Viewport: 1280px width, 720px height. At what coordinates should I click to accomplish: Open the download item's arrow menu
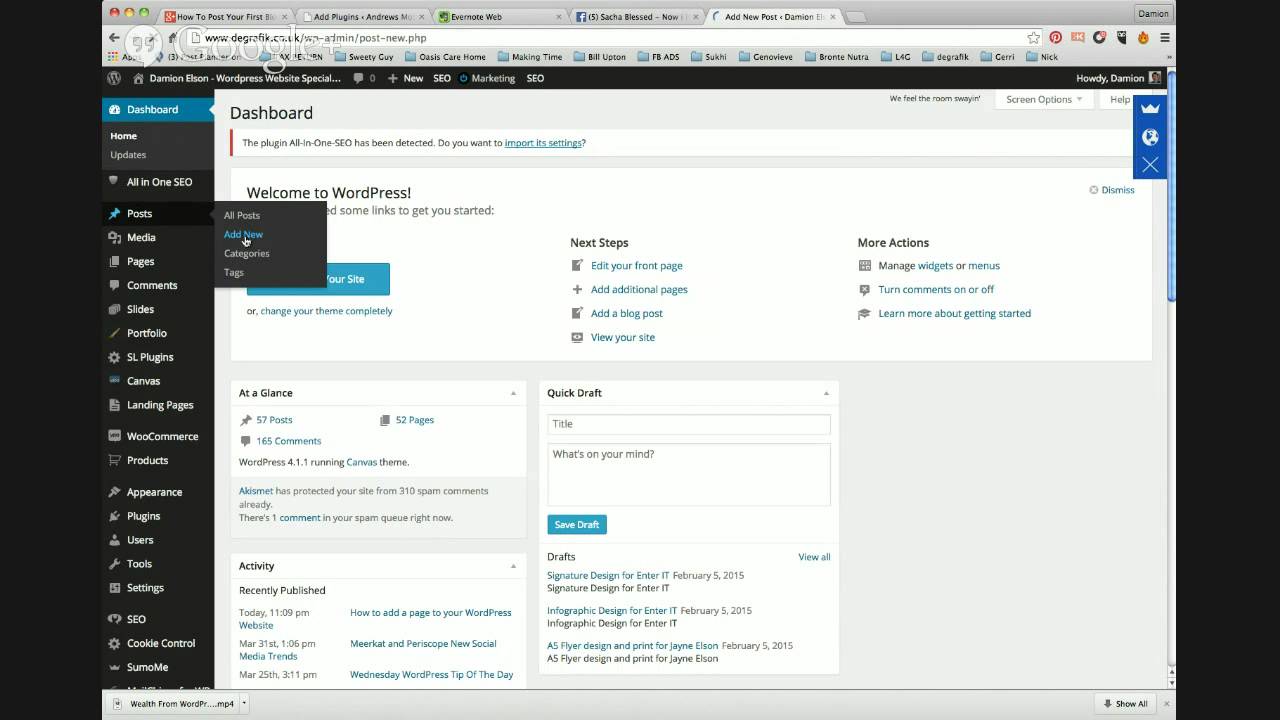tap(244, 703)
